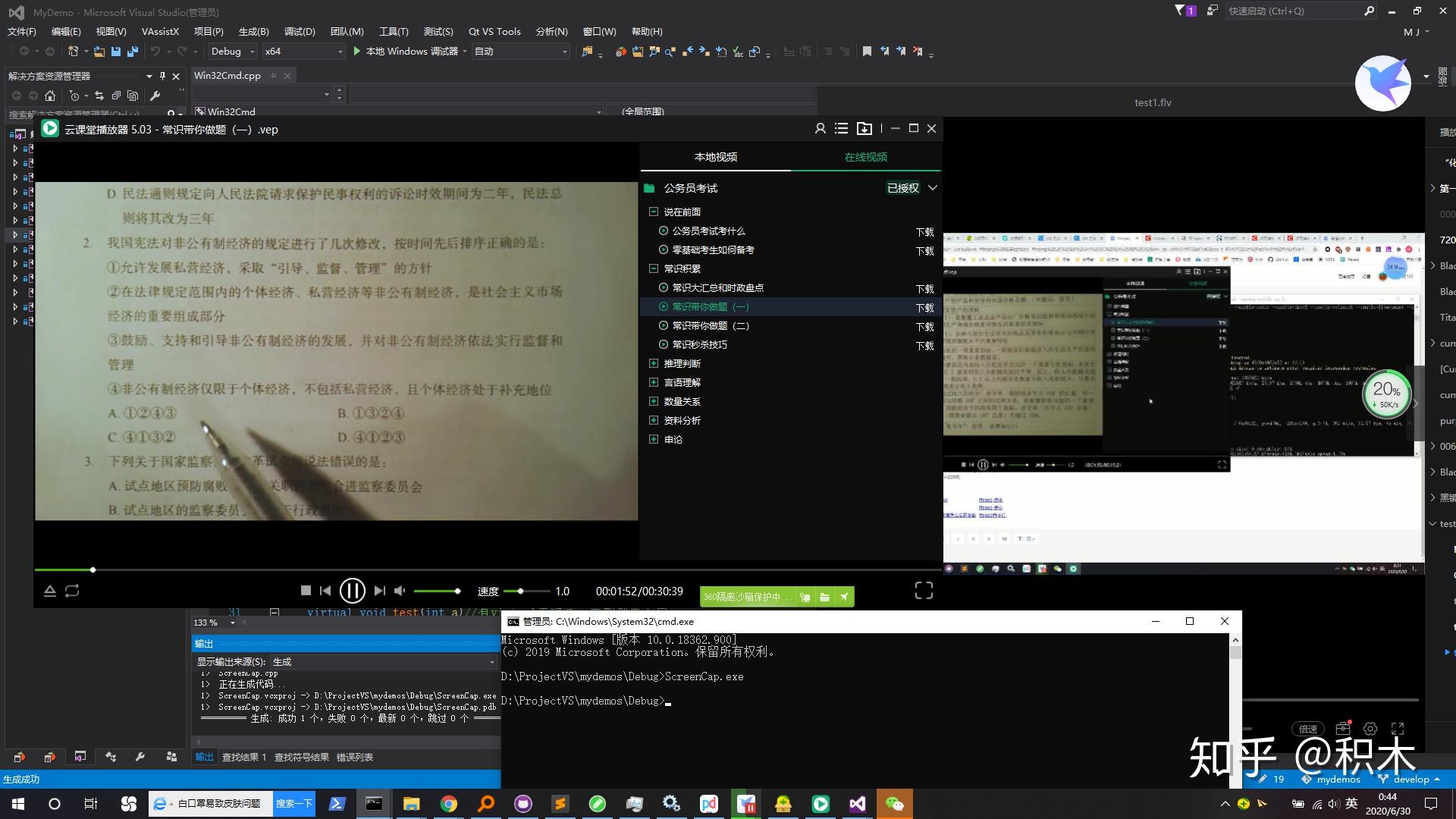
Task: Click the stop playback square icon
Action: pos(306,591)
